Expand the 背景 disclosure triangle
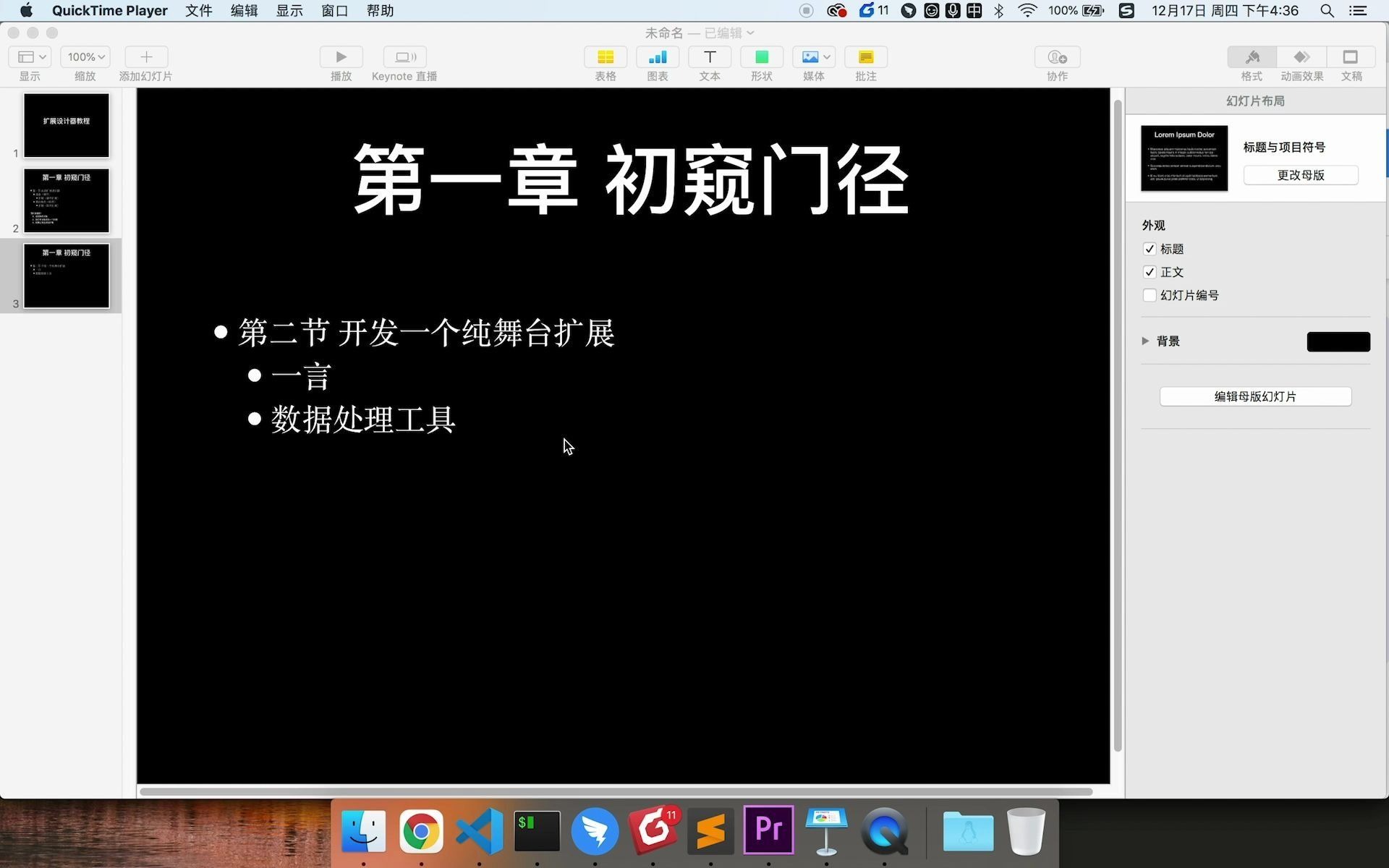Screen dimensions: 1389x868 point(1145,341)
